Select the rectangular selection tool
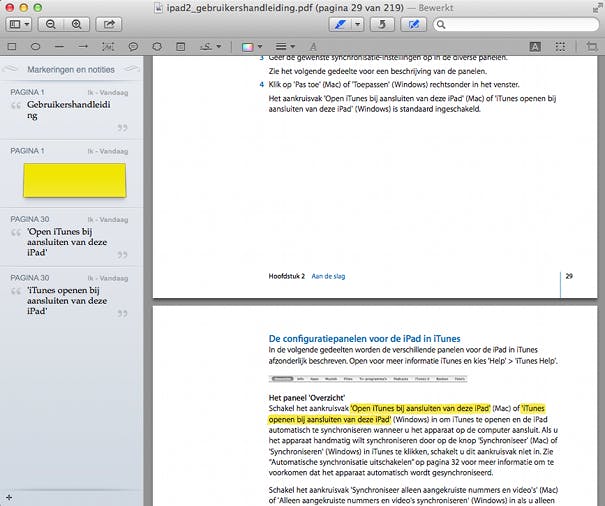This screenshot has width=605, height=506. coord(560,47)
